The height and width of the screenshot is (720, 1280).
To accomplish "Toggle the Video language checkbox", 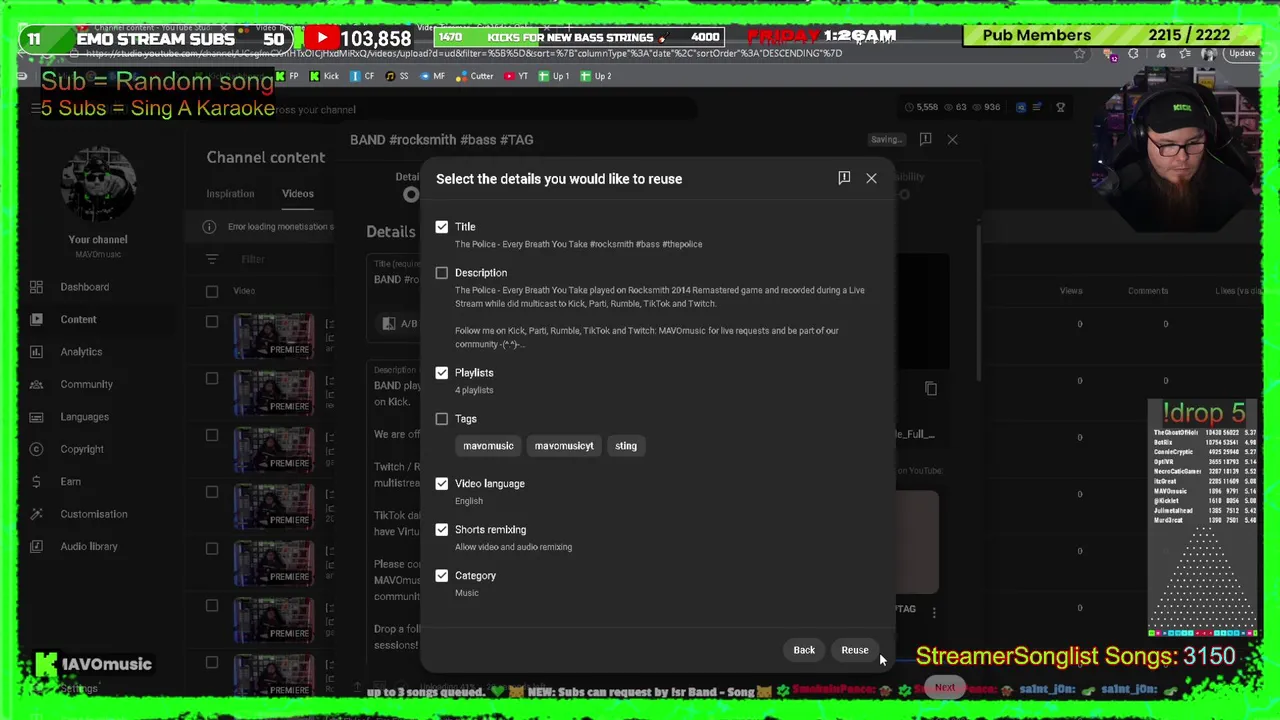I will pyautogui.click(x=442, y=484).
